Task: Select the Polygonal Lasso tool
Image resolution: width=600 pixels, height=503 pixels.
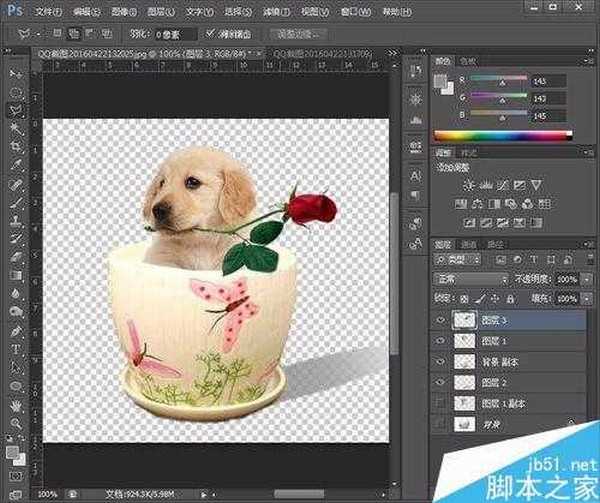Action: pyautogui.click(x=15, y=109)
